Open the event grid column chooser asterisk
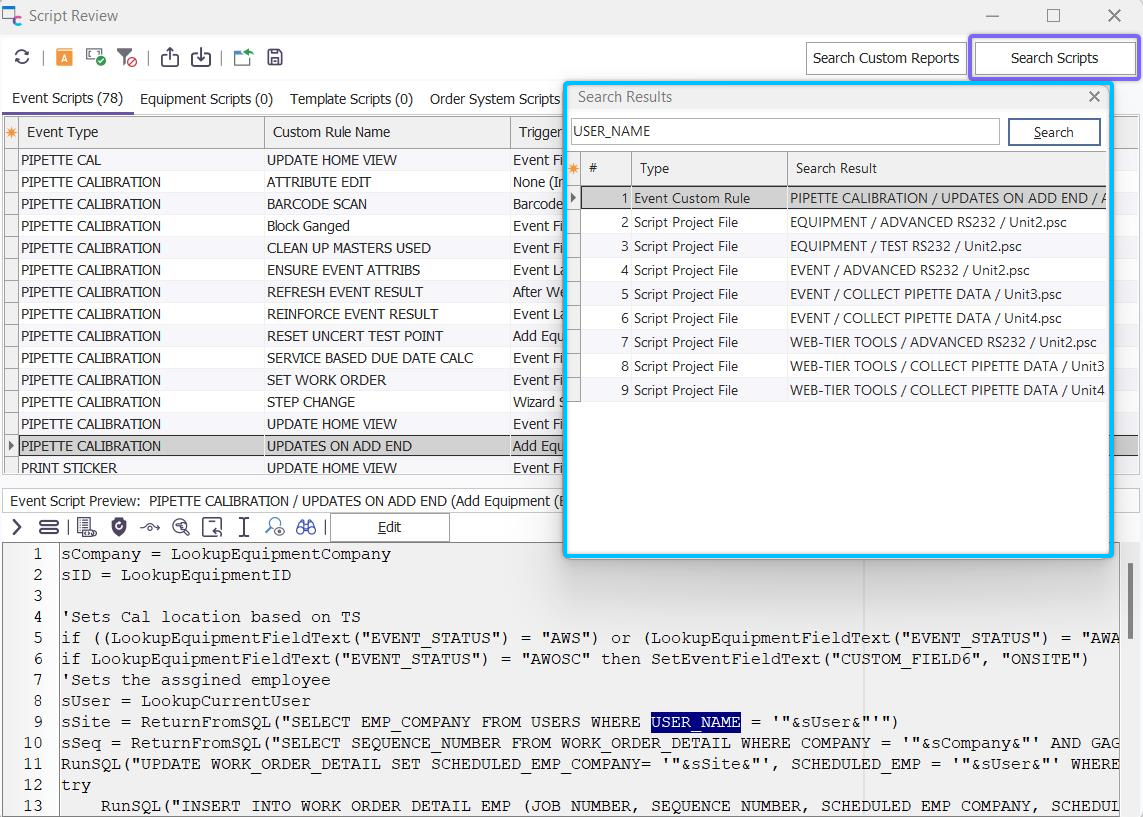Screen dimensions: 1143x817 pos(12,132)
